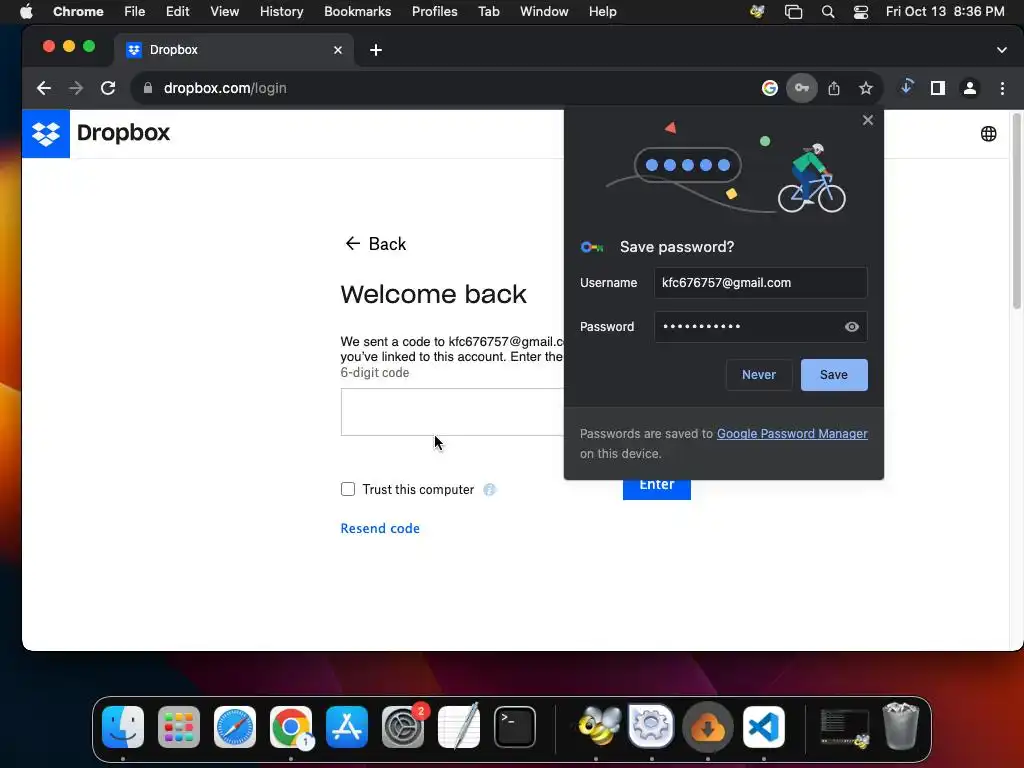Image resolution: width=1024 pixels, height=768 pixels.
Task: Open System Settings from the dock
Action: [x=403, y=727]
